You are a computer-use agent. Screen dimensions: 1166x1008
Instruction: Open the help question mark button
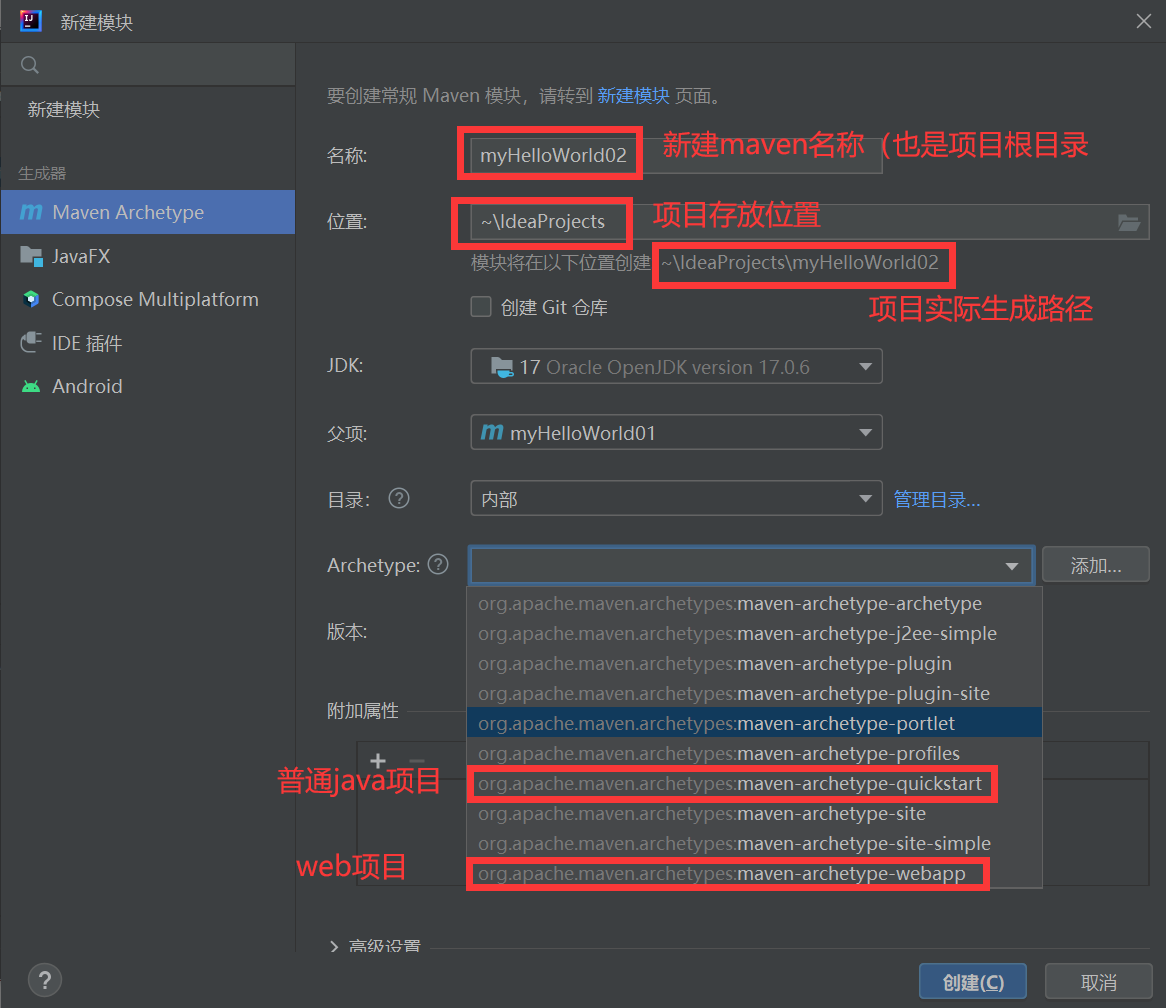(x=45, y=980)
